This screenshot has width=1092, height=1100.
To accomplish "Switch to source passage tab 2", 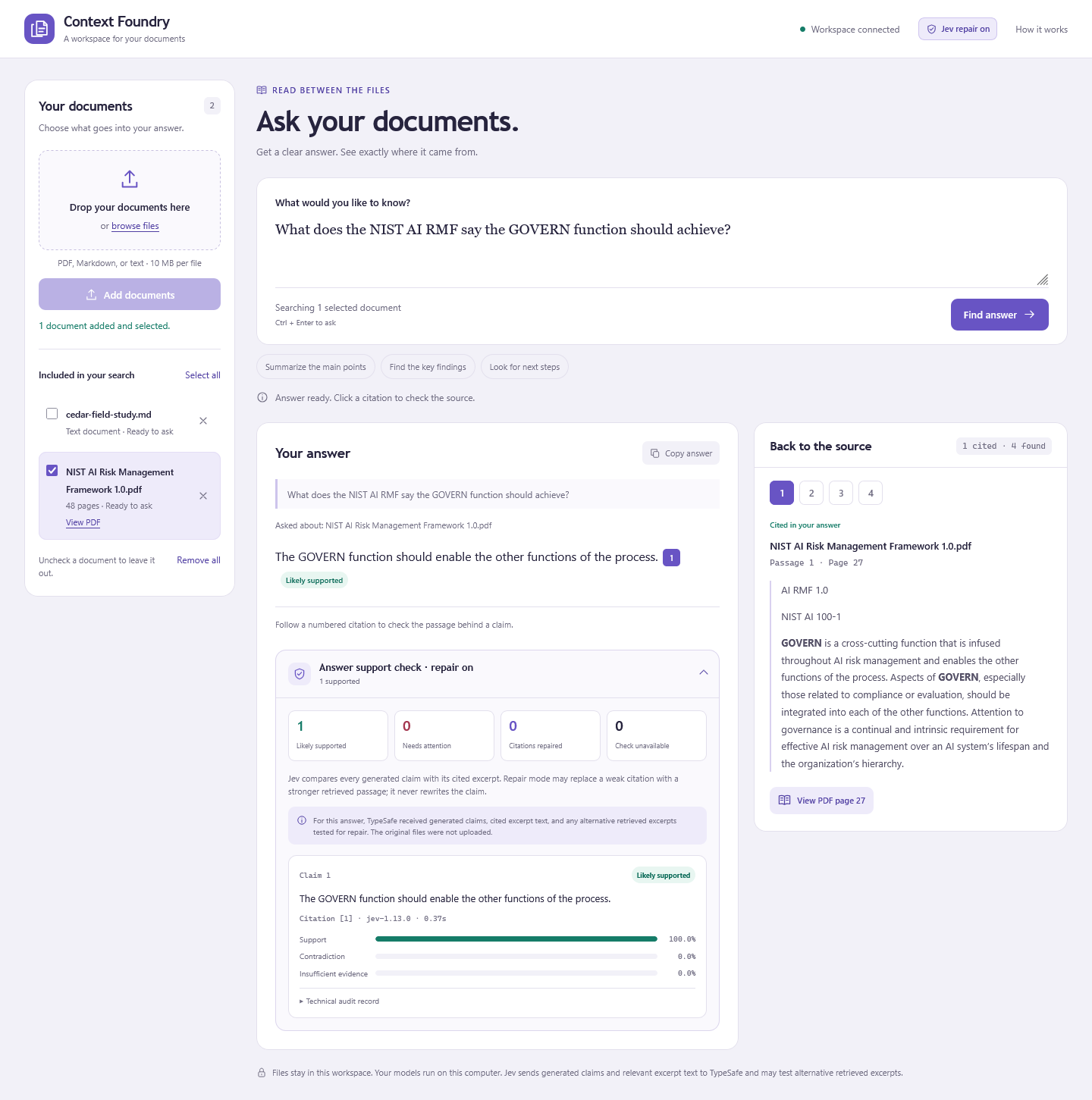I will pos(811,493).
